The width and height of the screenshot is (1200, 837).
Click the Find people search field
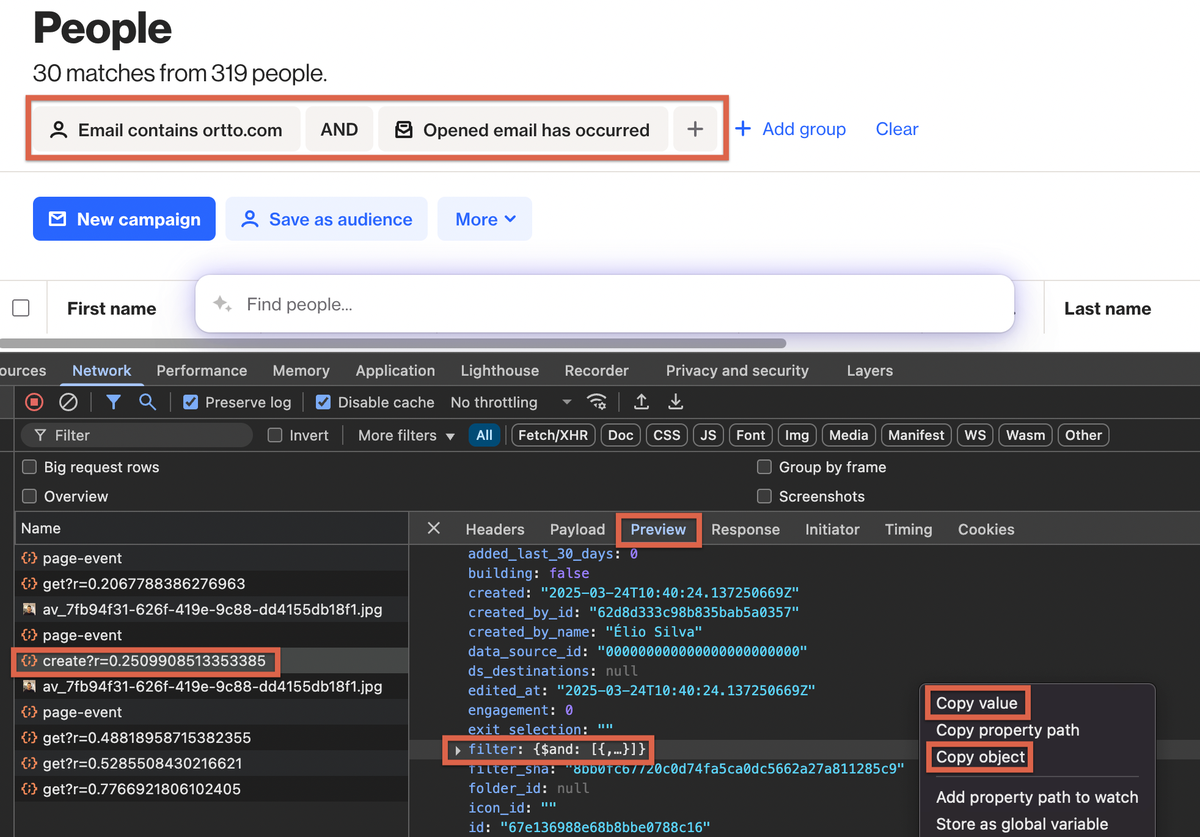point(605,304)
